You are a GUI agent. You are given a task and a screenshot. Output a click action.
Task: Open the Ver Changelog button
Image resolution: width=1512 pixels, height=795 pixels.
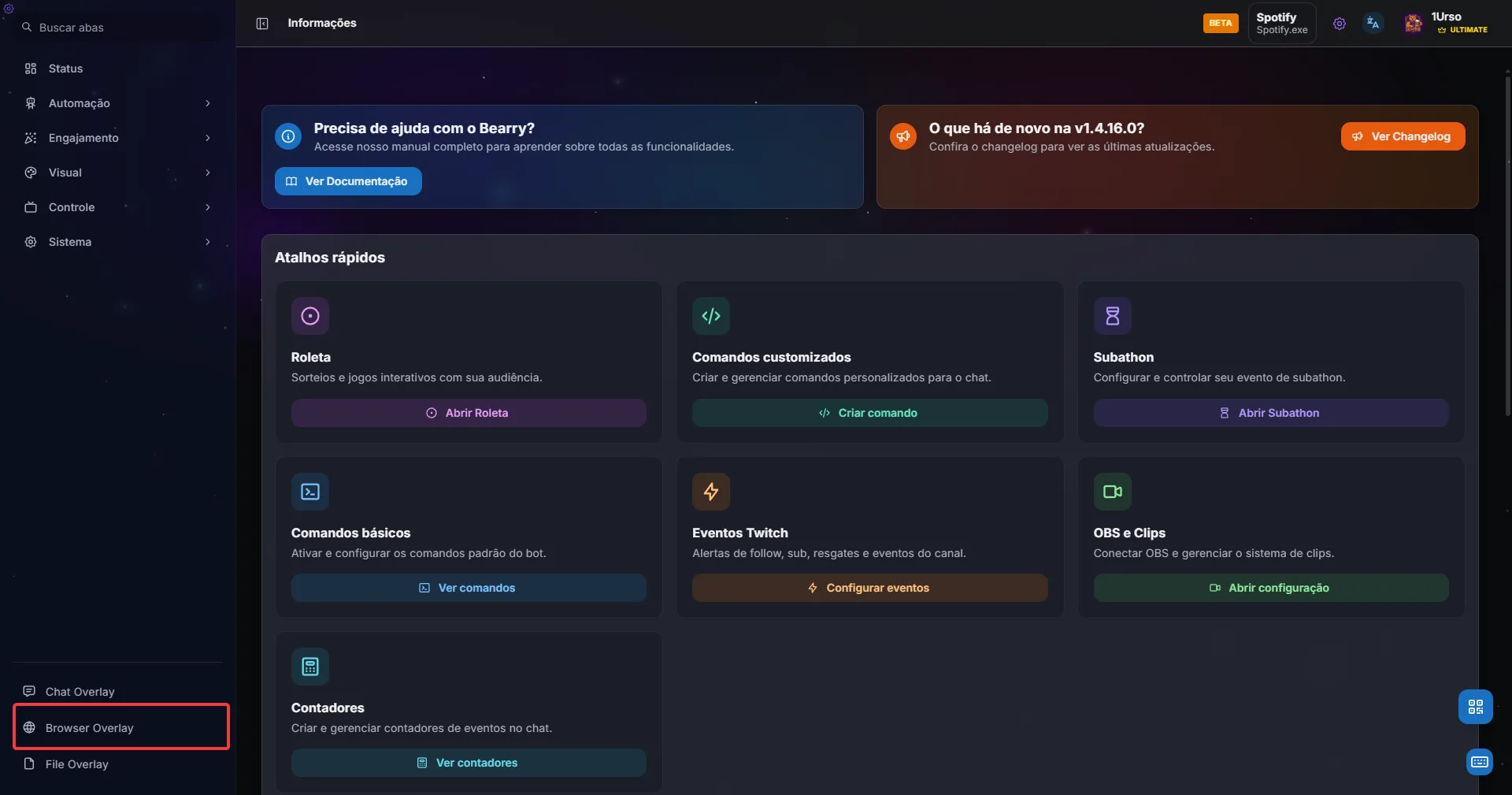1403,136
